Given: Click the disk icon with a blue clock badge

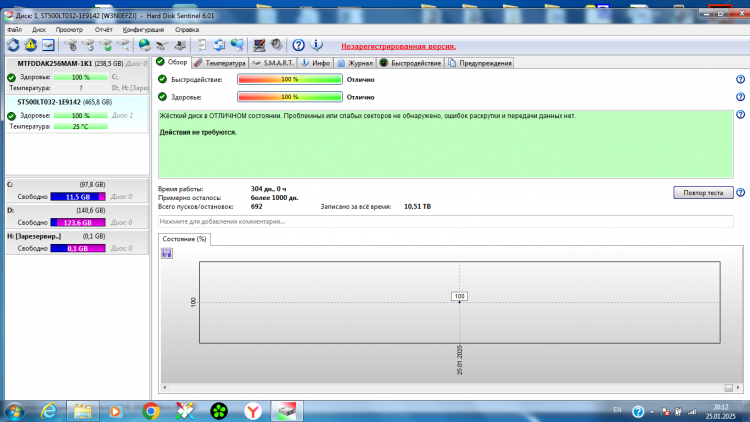Looking at the screenshot, I should pyautogui.click(x=88, y=45).
